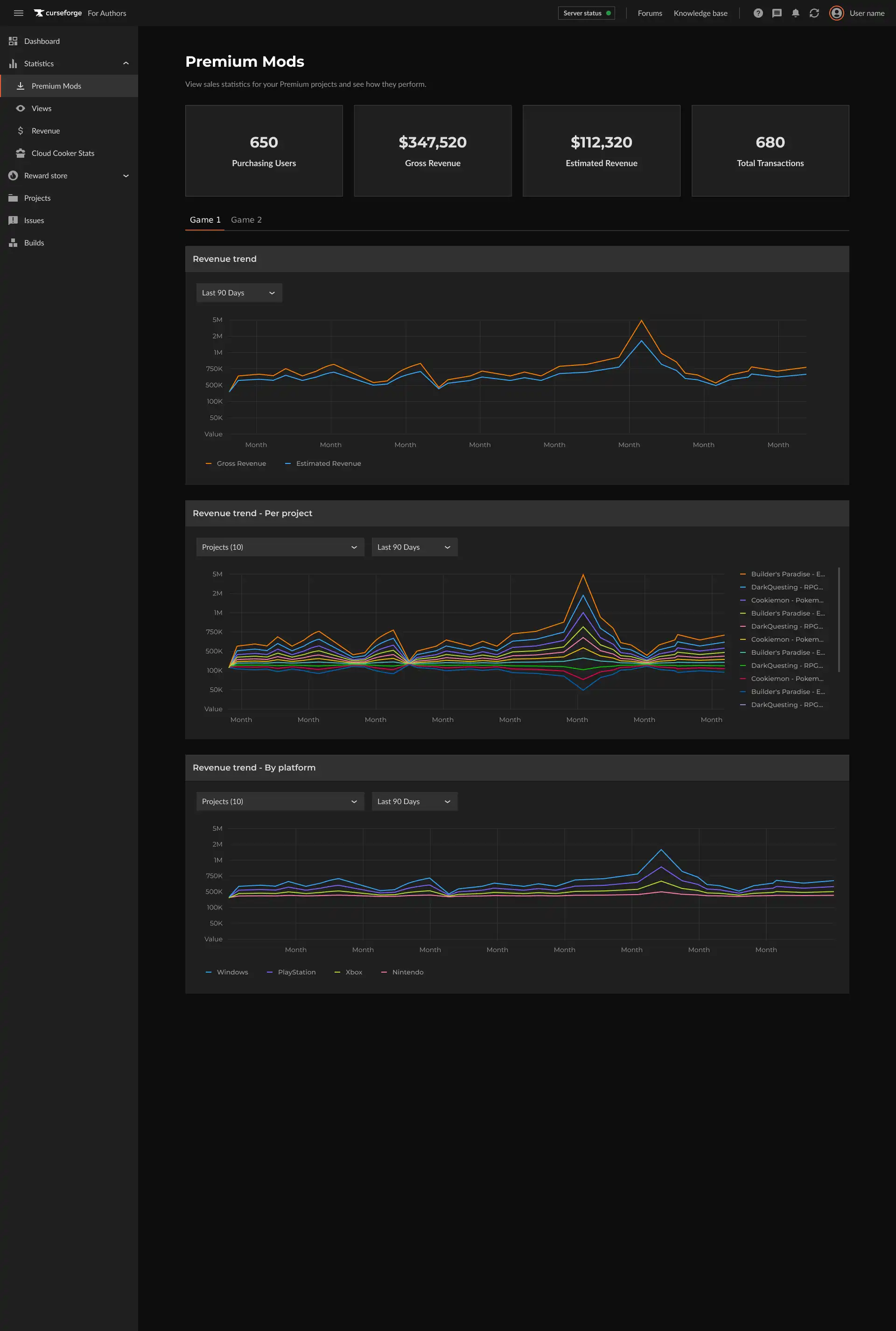Click the Estimated Revenue stat card
Screen dimensions: 896x1331
tap(601, 151)
